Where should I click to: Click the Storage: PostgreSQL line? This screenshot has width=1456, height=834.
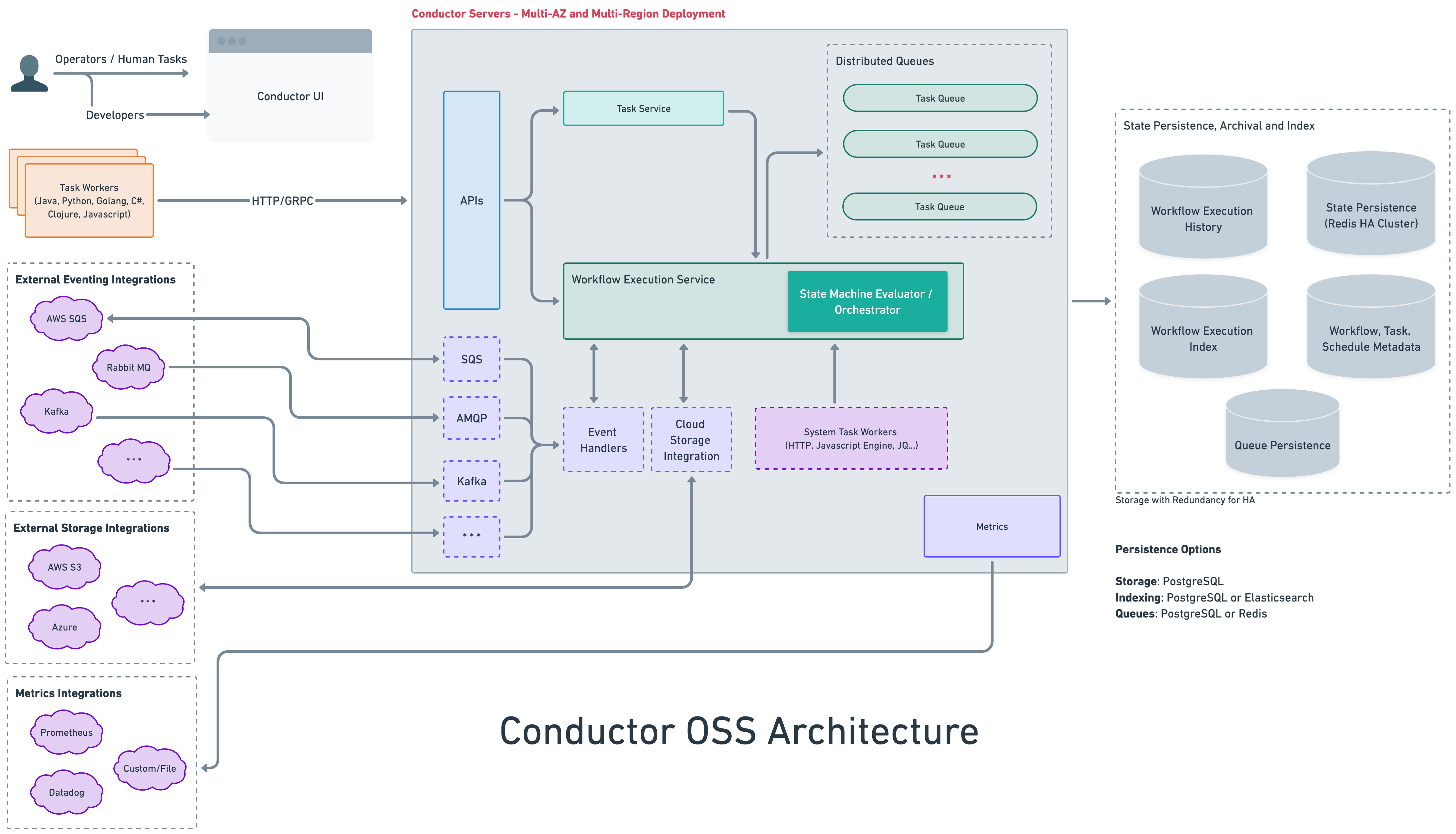(x=1169, y=582)
